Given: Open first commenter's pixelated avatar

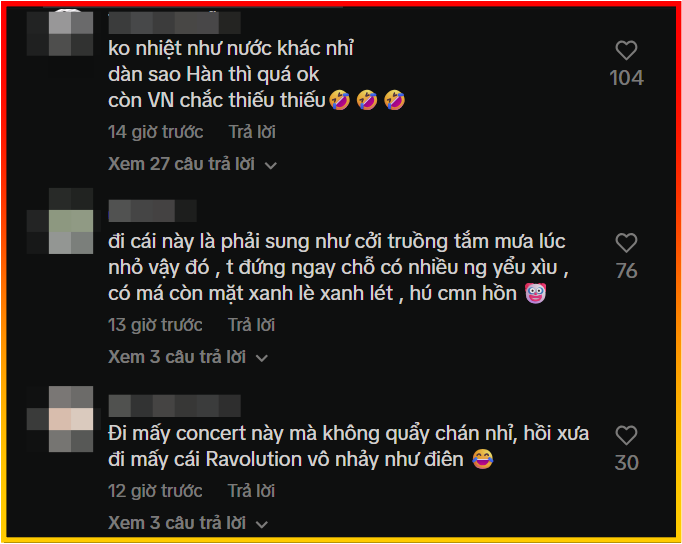Looking at the screenshot, I should [x=60, y=34].
